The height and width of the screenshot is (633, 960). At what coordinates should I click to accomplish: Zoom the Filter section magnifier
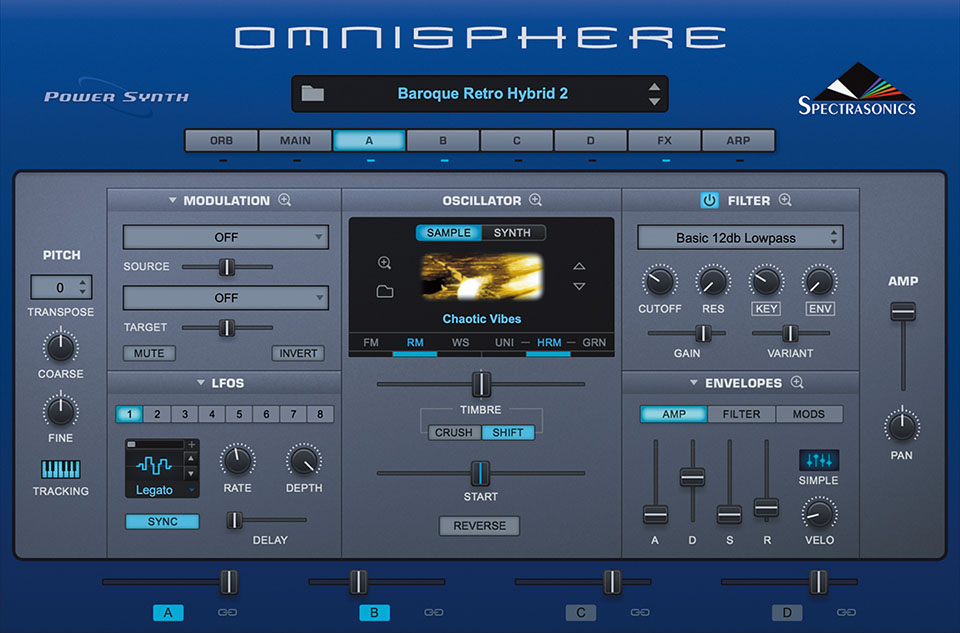(785, 200)
